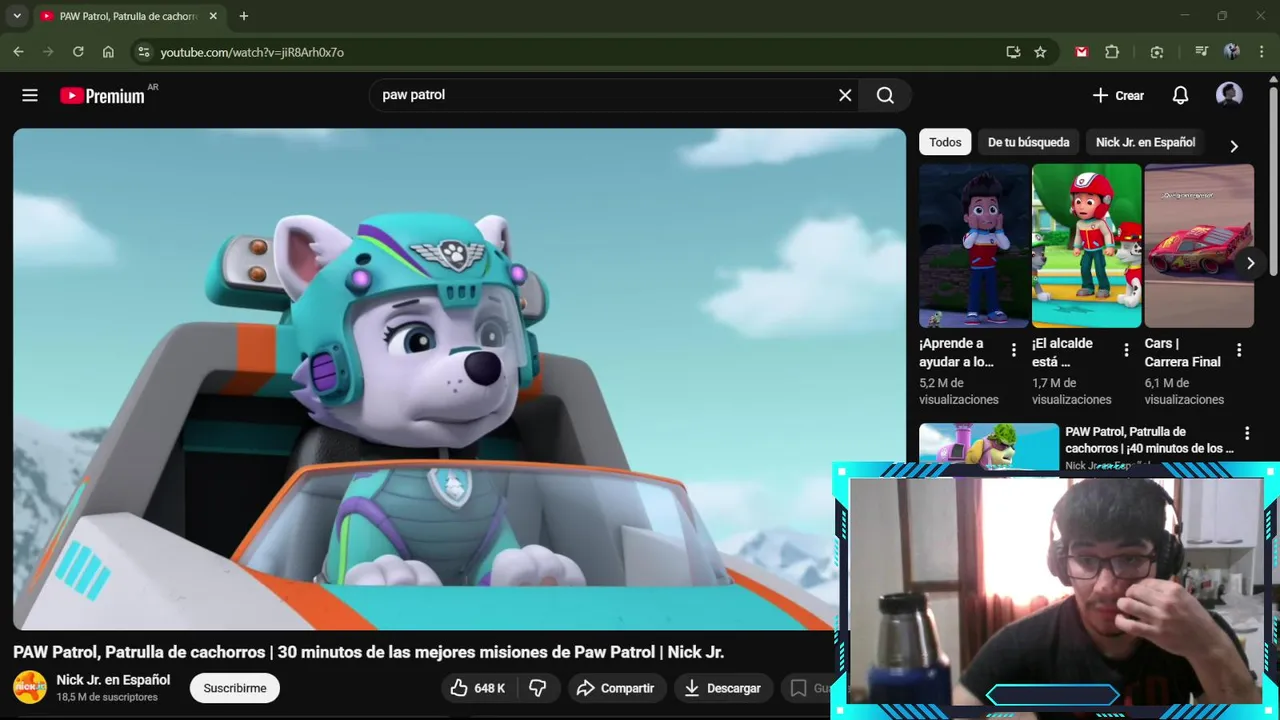
Task: Close the PAW Patrol browser tab
Action: [213, 16]
